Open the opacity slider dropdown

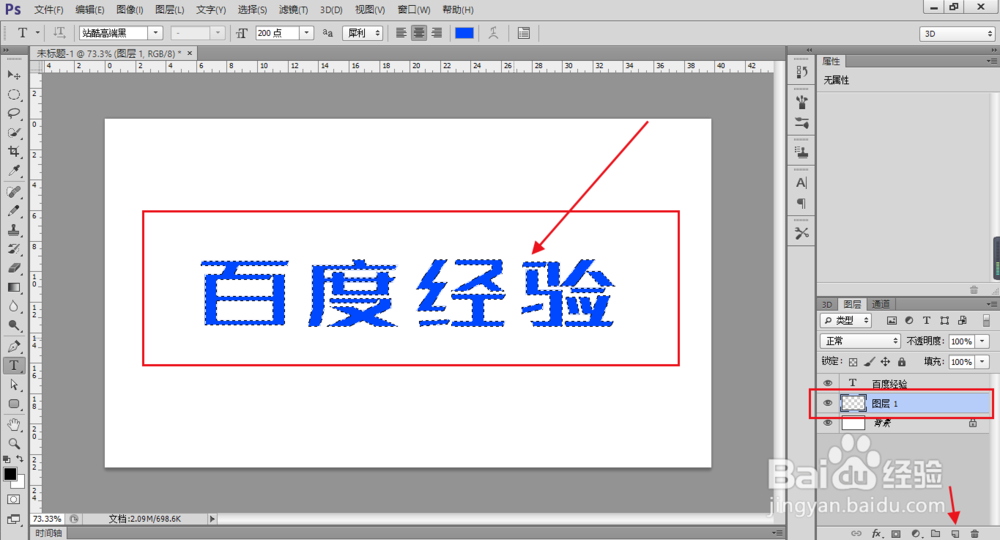tap(983, 342)
